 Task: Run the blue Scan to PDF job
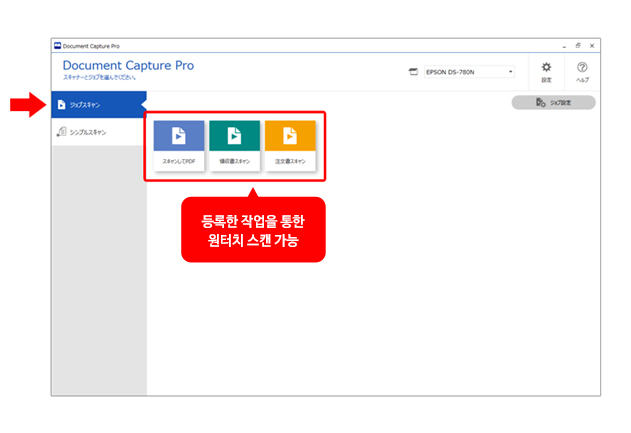pos(179,146)
